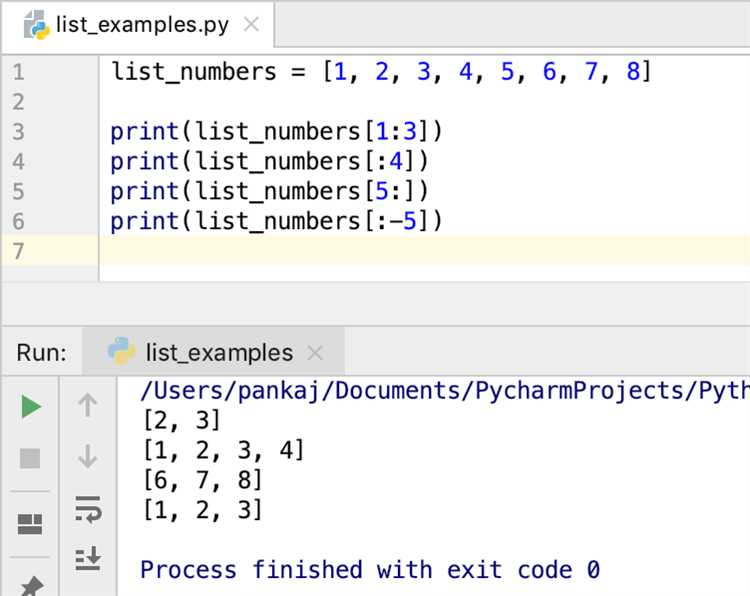The image size is (750, 596).
Task: Select the list_examples run tab
Action: click(218, 353)
